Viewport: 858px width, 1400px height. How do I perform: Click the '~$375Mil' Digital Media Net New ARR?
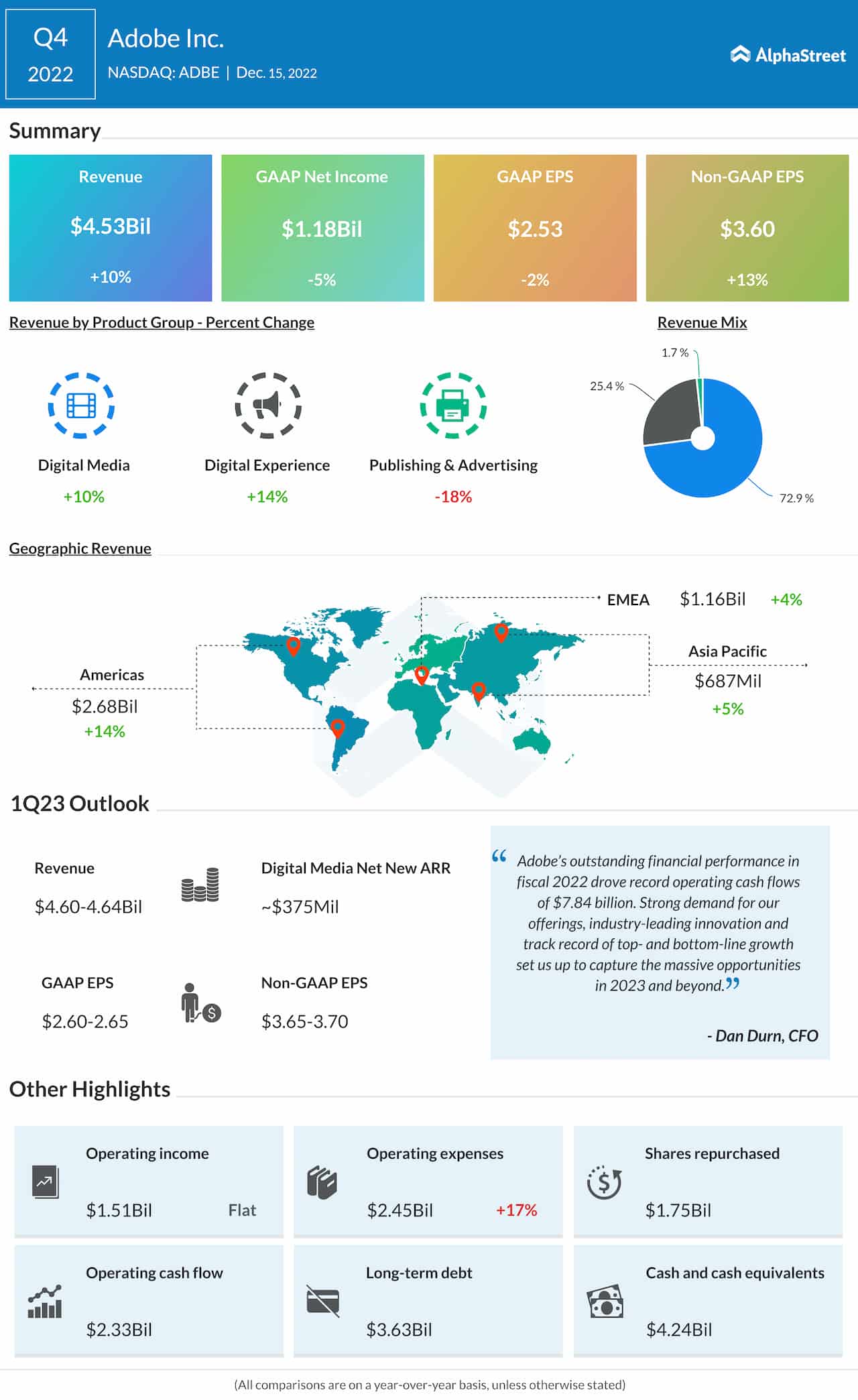(300, 907)
